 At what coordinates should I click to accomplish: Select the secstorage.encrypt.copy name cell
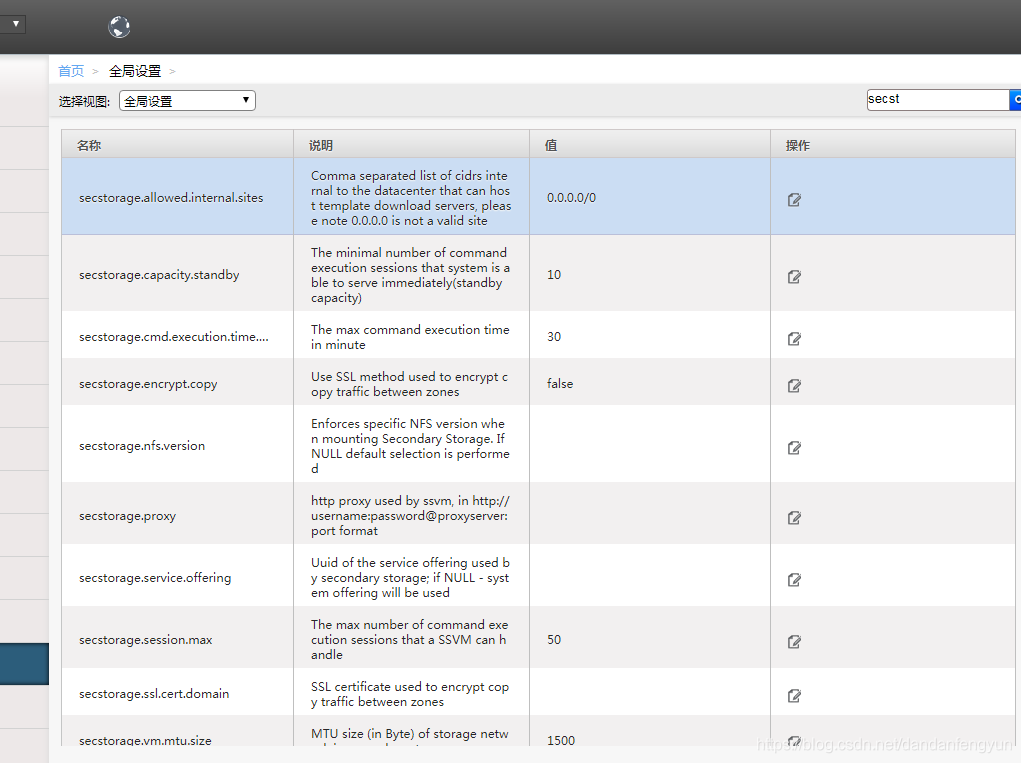(148, 384)
